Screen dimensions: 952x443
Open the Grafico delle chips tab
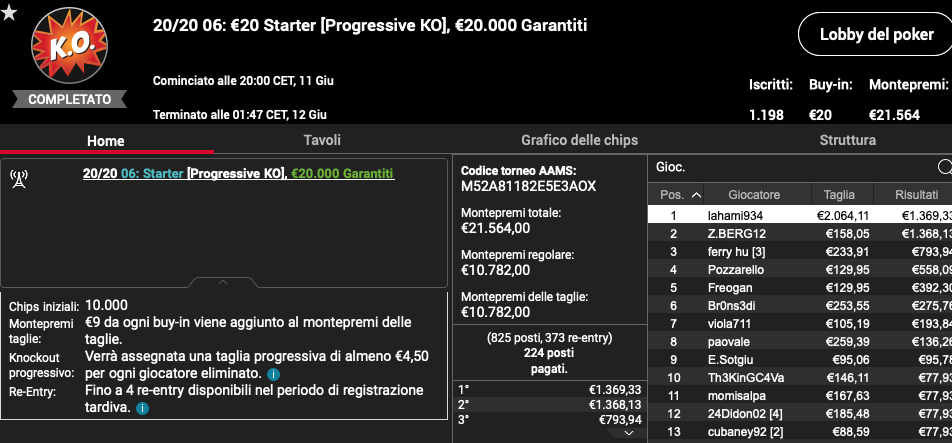(579, 140)
